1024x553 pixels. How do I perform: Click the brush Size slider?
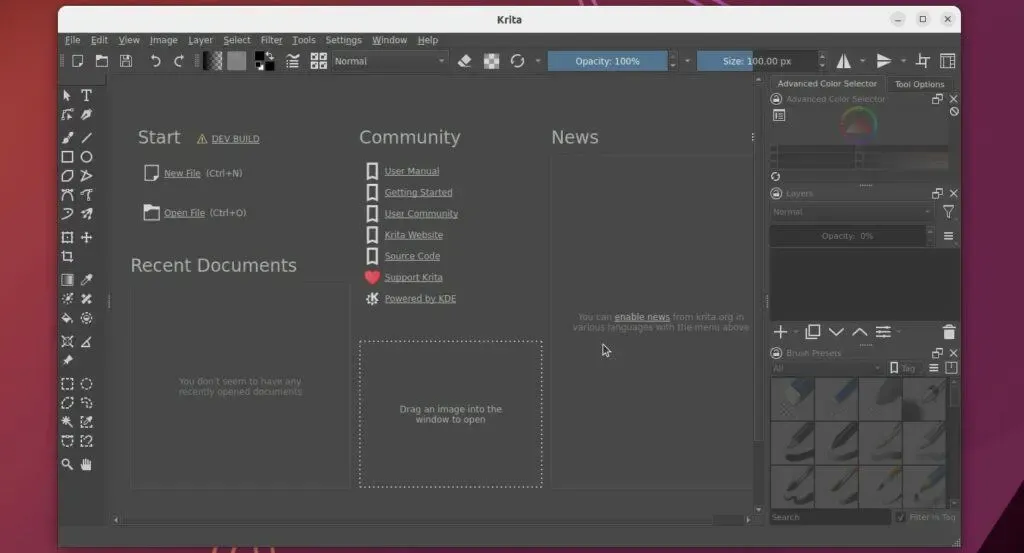(757, 61)
